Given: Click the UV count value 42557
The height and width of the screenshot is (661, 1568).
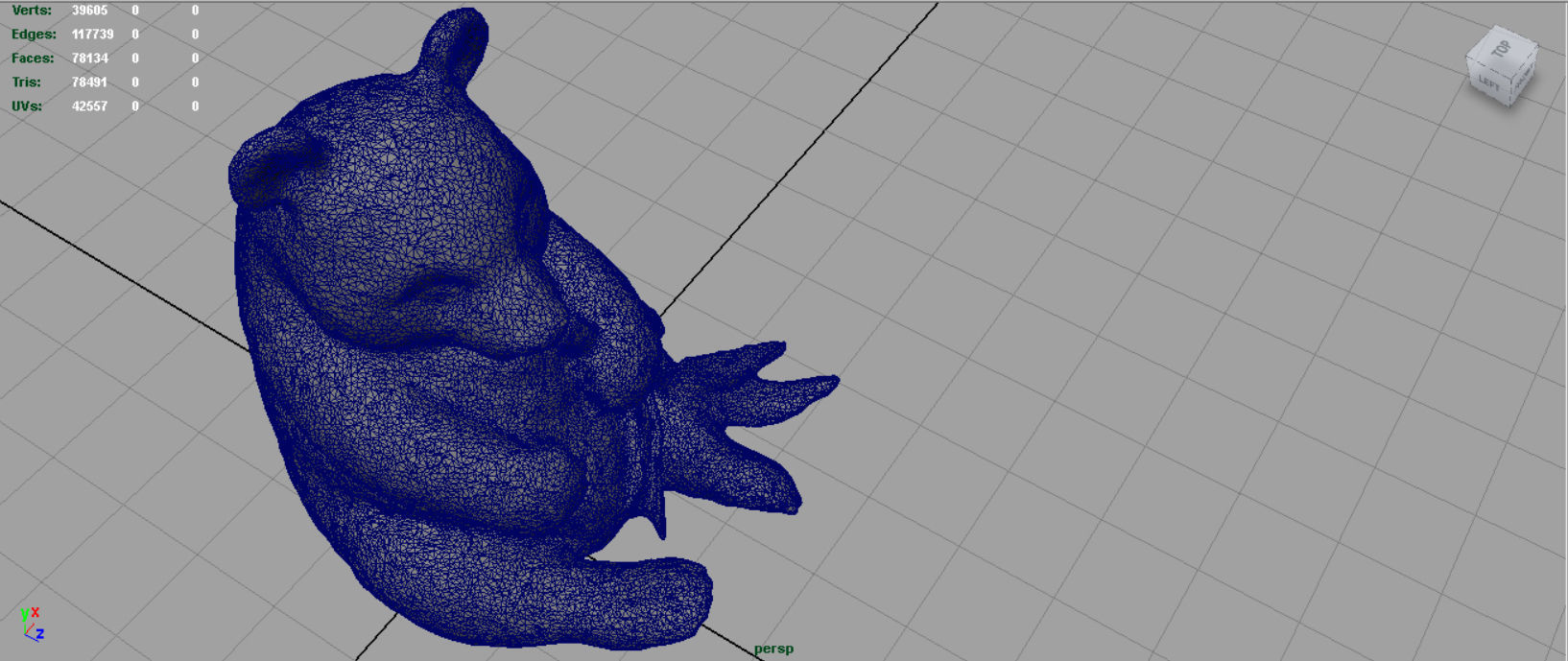Looking at the screenshot, I should [x=89, y=106].
